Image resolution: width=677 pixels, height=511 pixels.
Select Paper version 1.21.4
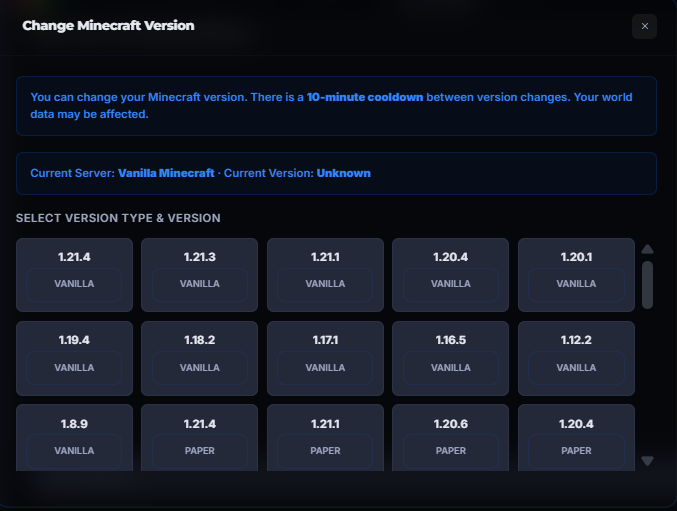tap(199, 437)
